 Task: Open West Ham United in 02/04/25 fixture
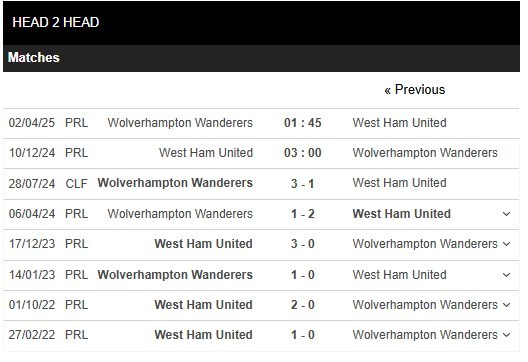click(399, 123)
